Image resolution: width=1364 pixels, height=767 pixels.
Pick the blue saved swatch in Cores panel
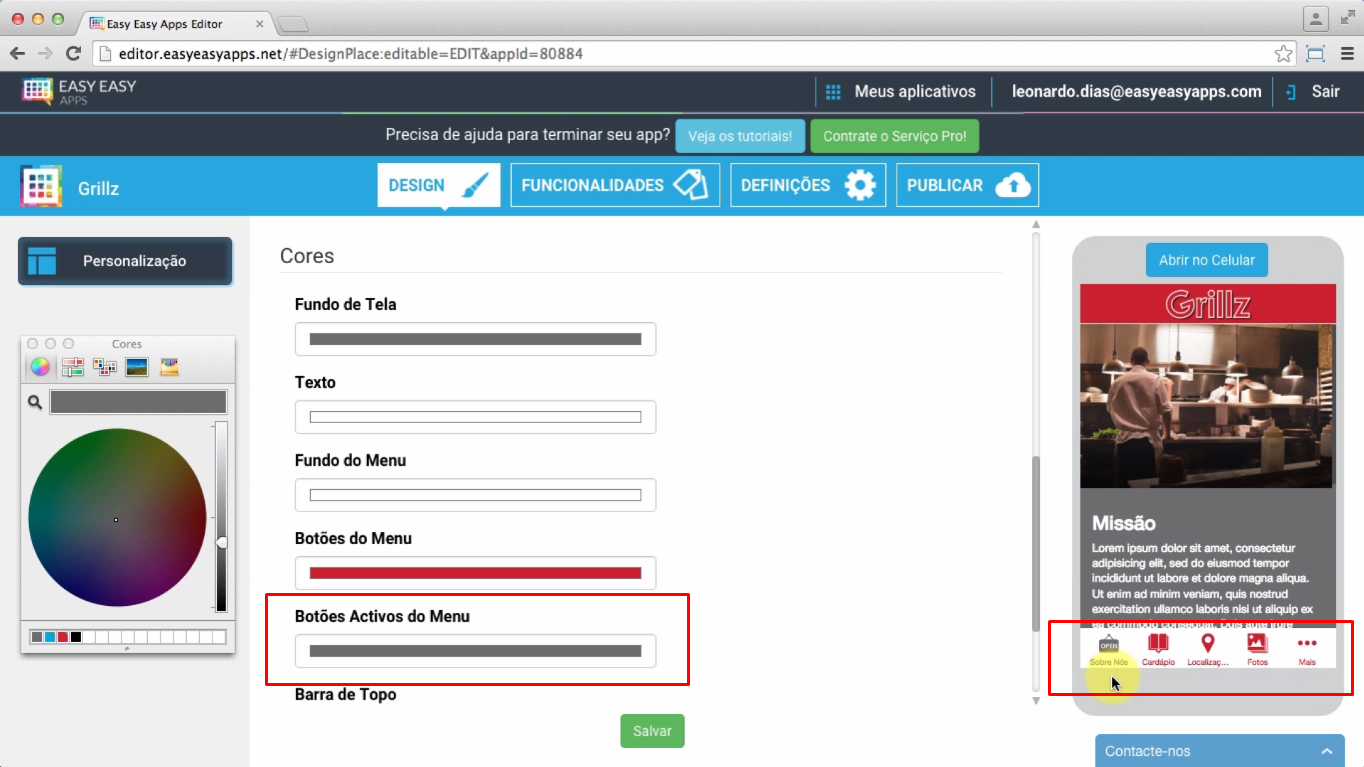coord(50,637)
